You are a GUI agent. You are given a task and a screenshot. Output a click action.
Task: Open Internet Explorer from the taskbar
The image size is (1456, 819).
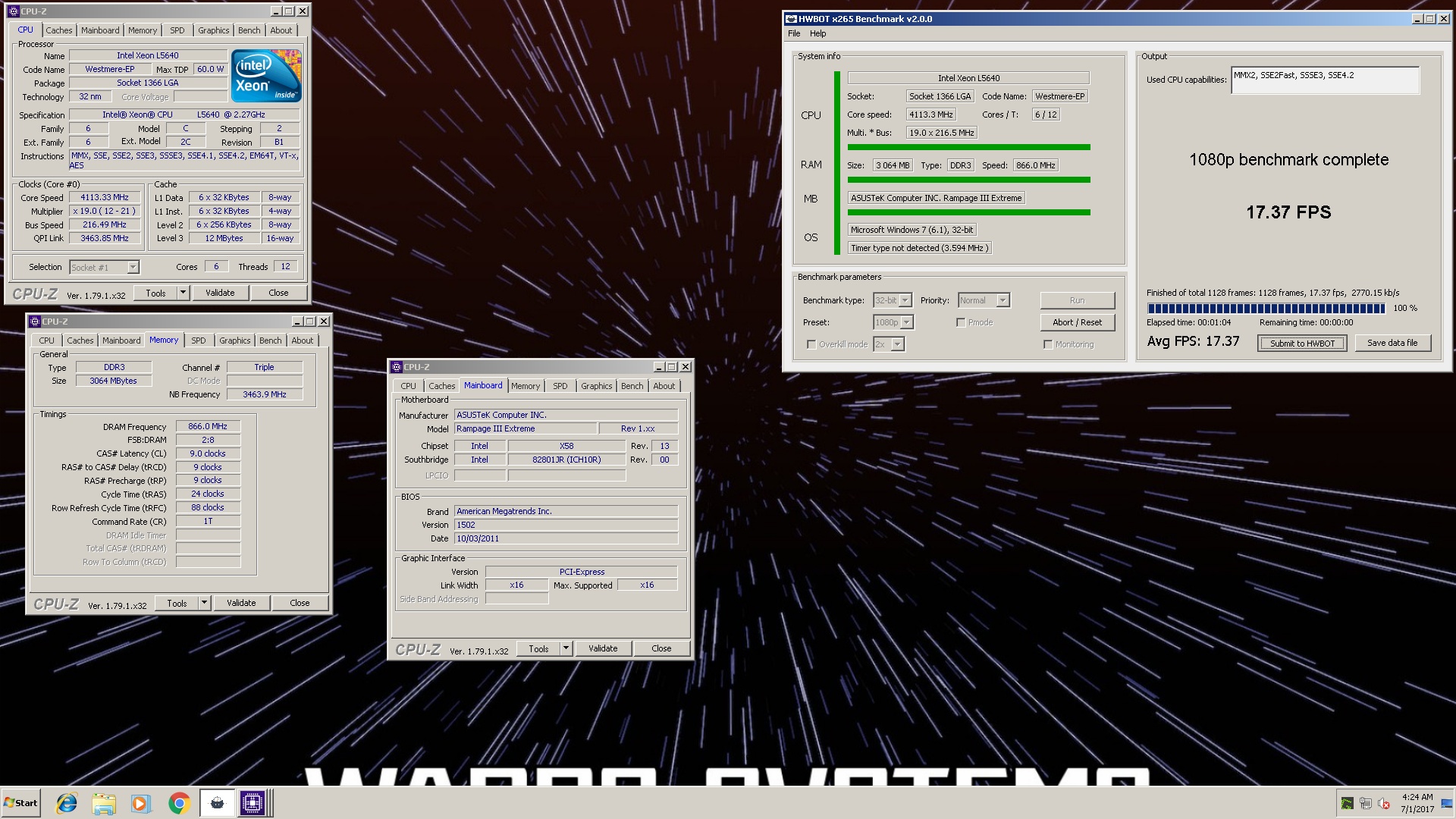pos(67,803)
